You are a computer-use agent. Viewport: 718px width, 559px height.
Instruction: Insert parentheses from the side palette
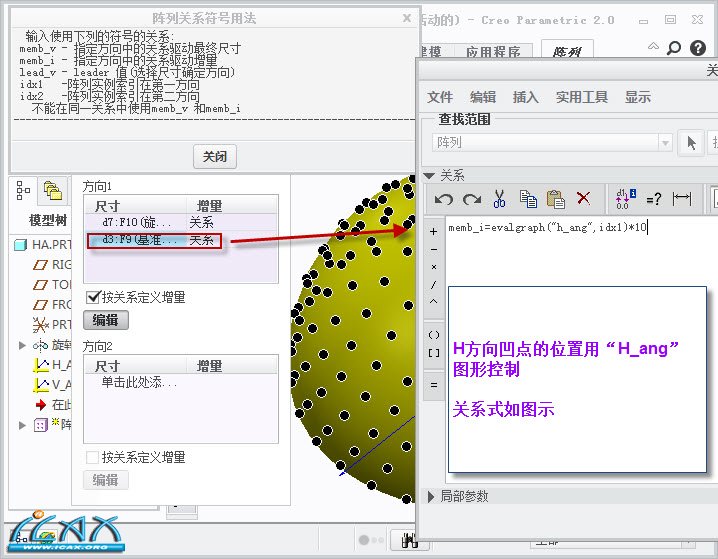coord(434,335)
